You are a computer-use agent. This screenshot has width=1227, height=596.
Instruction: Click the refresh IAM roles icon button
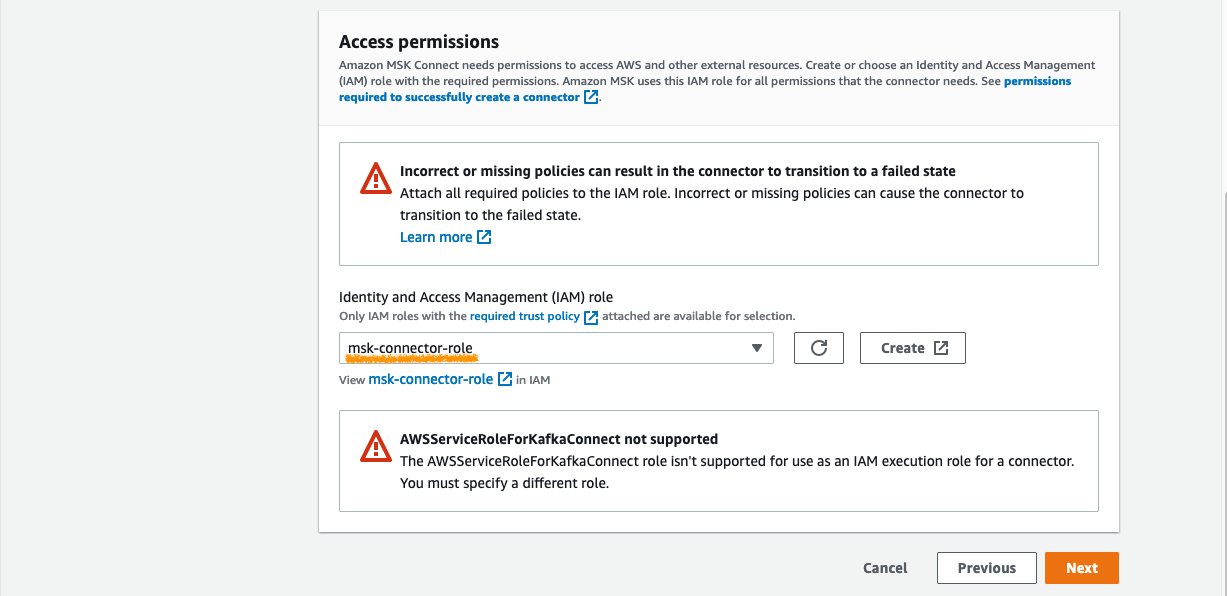pyautogui.click(x=819, y=348)
